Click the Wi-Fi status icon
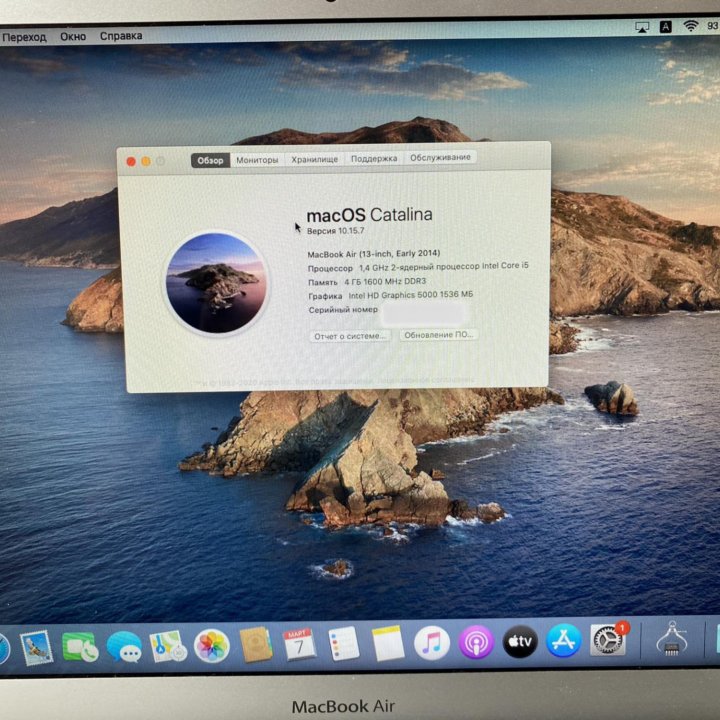This screenshot has width=720, height=720. (x=691, y=26)
